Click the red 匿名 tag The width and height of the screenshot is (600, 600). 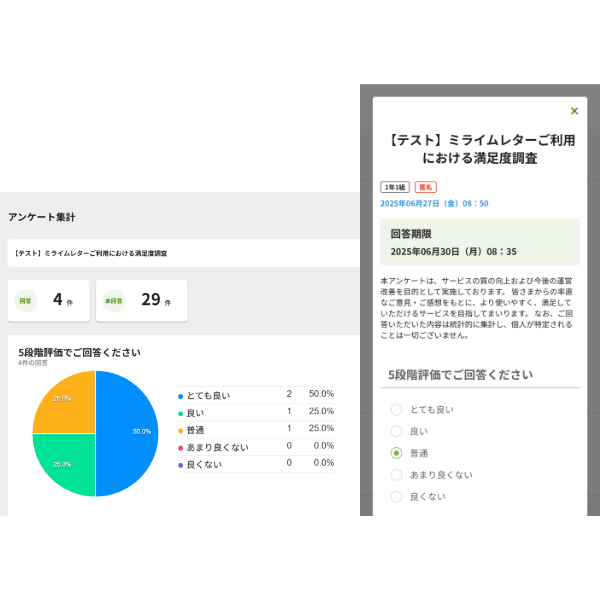click(x=426, y=187)
